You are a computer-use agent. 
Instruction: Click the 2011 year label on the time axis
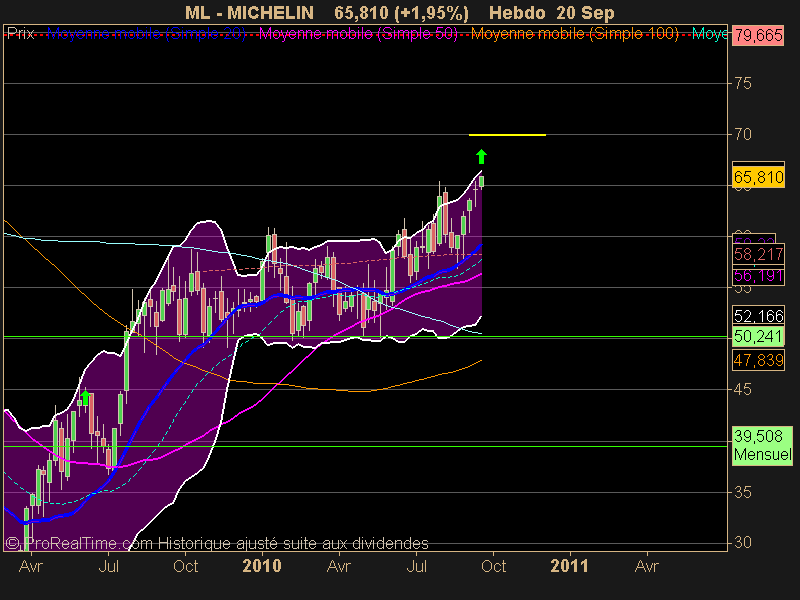(x=569, y=566)
